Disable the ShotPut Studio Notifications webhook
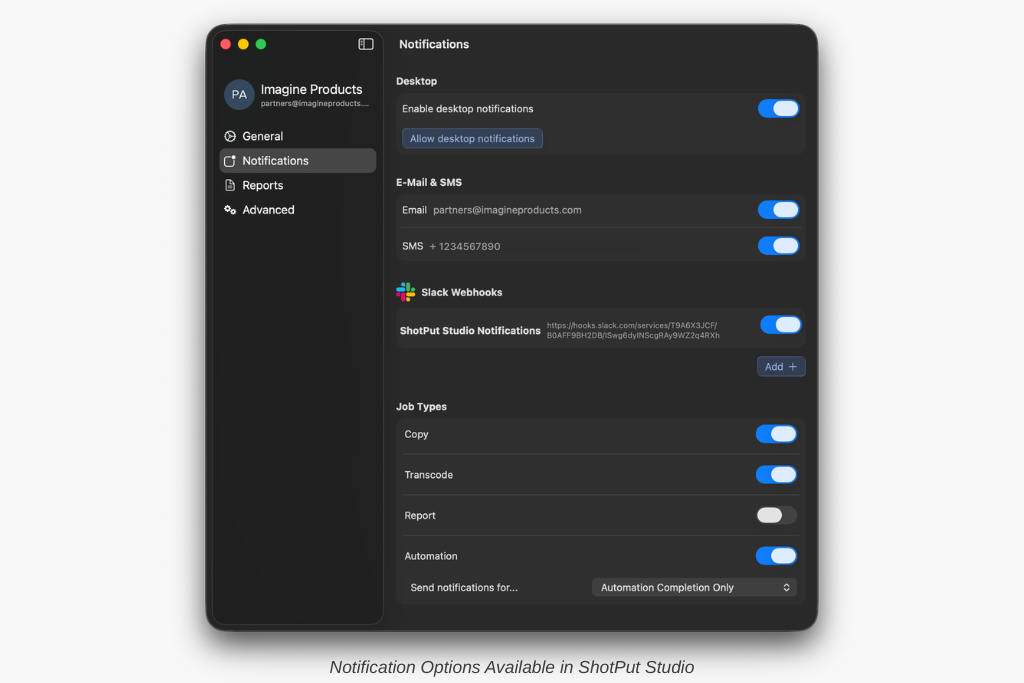Image resolution: width=1024 pixels, height=683 pixels. tap(780, 325)
